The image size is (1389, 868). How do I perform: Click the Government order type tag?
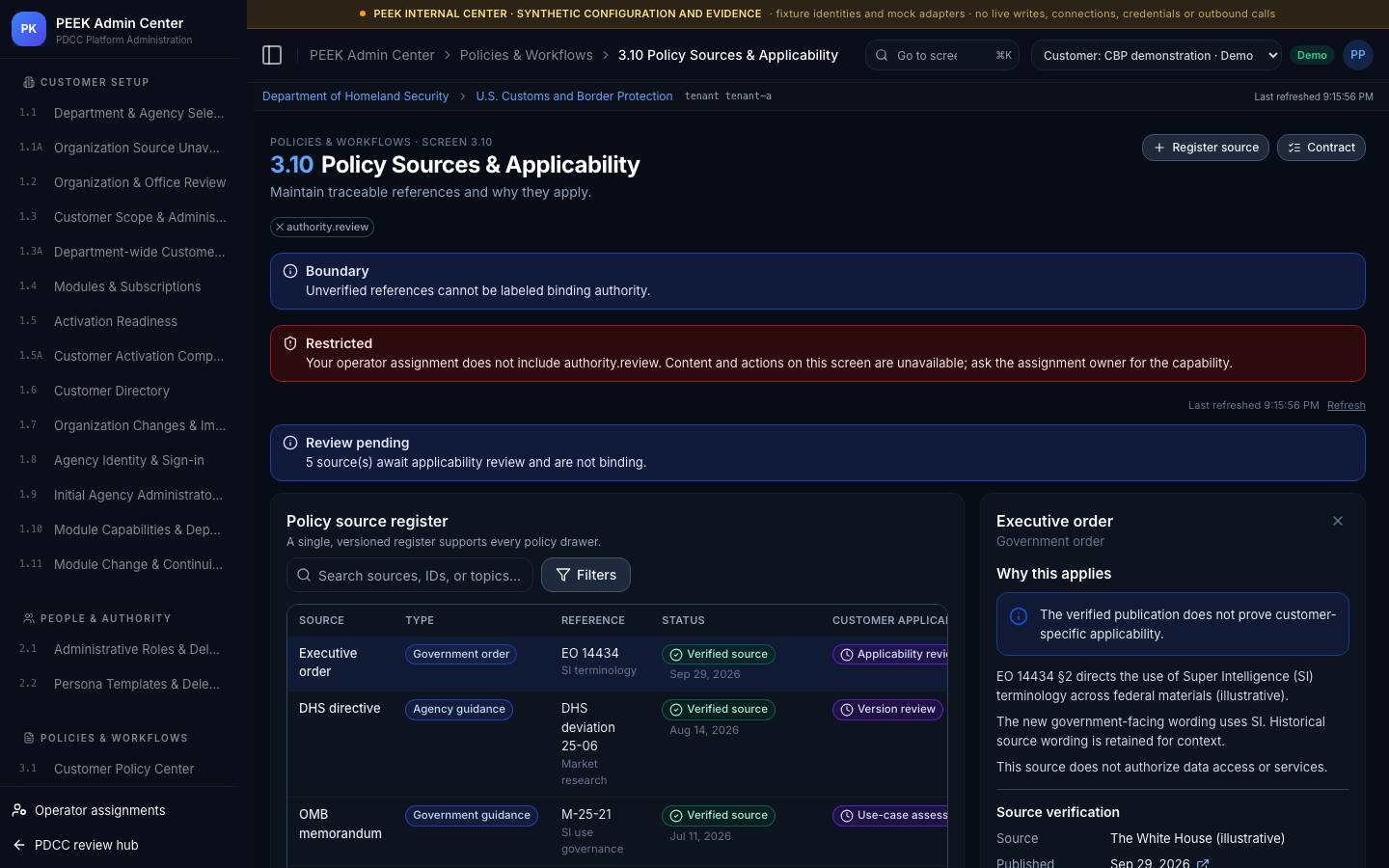(461, 654)
